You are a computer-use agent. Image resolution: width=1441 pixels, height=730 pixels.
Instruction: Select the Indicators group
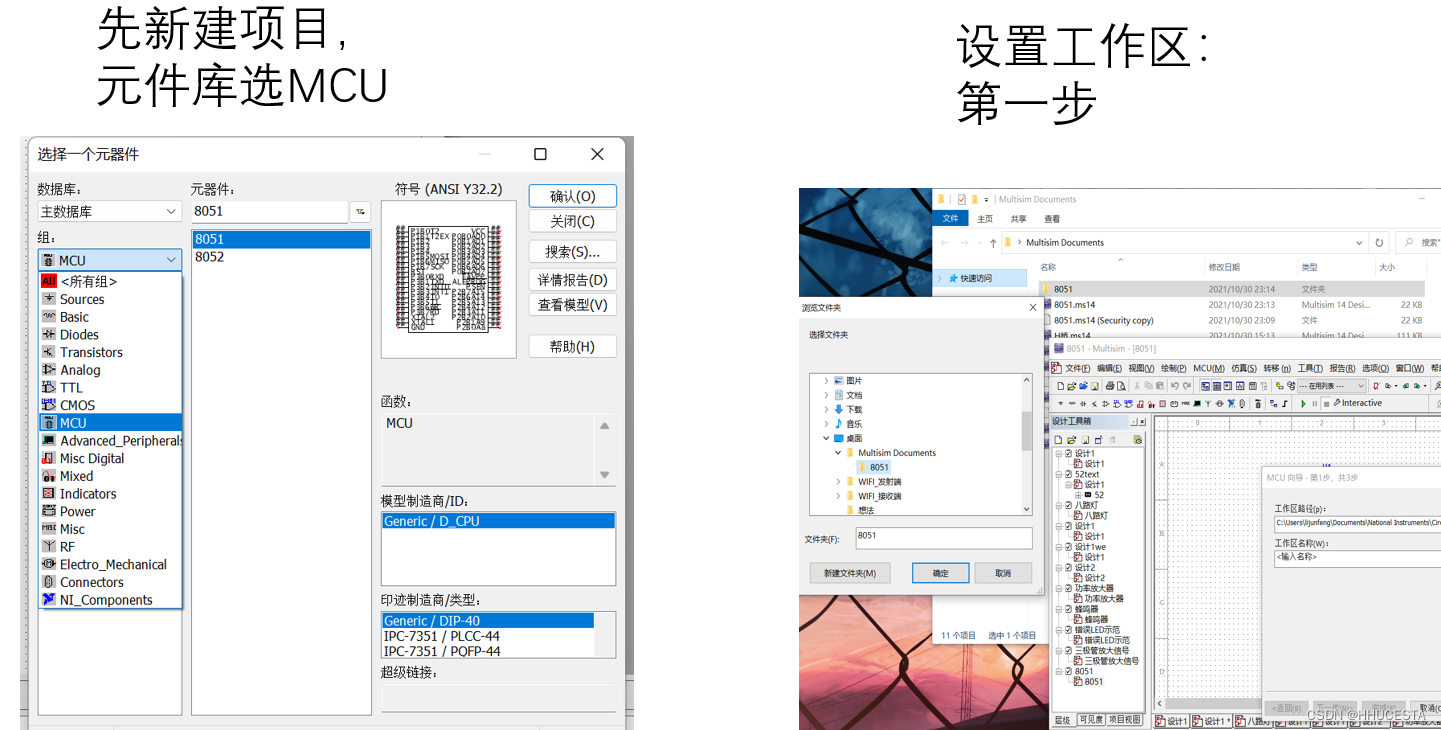point(110,494)
